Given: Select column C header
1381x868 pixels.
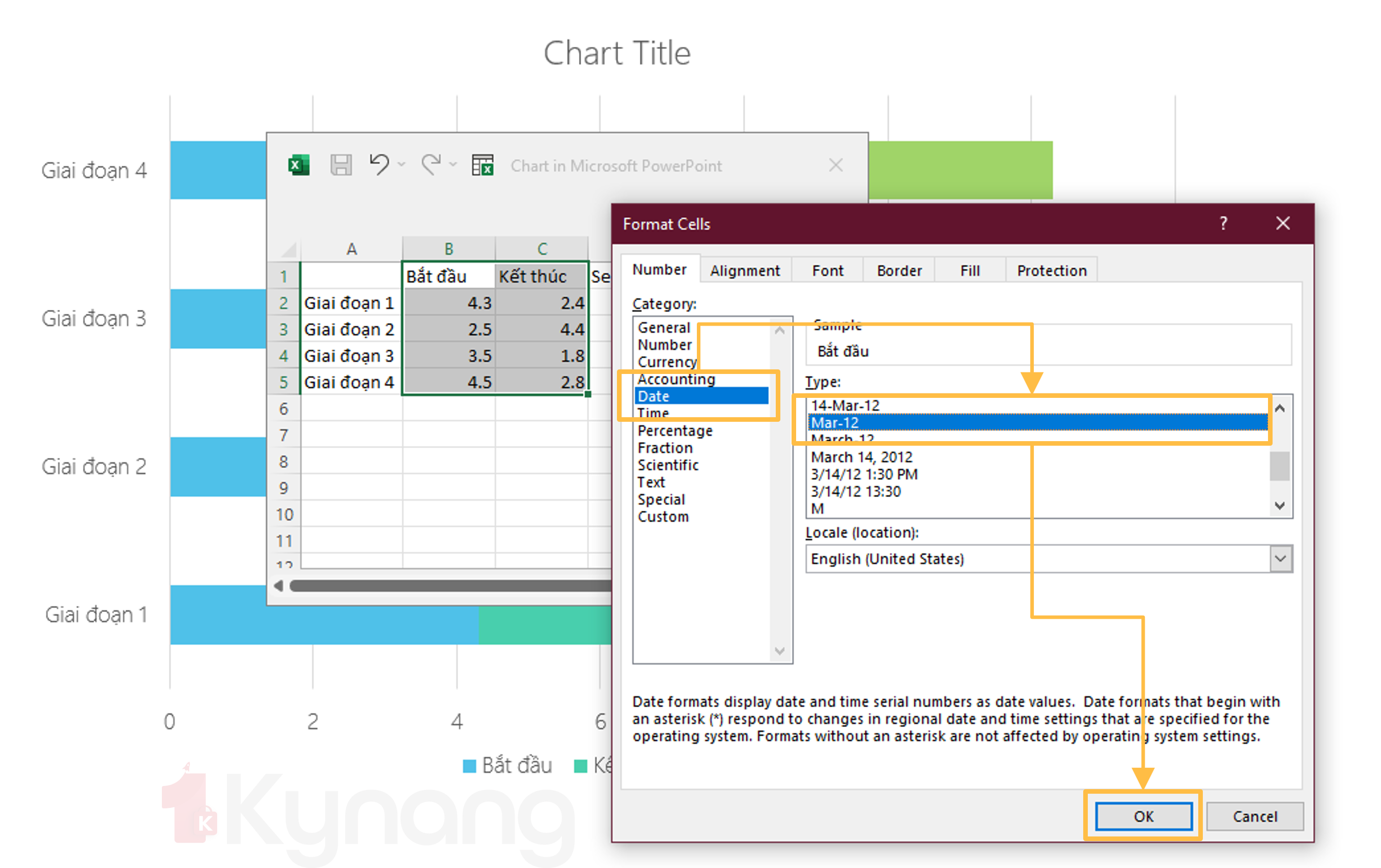Looking at the screenshot, I should tap(542, 249).
